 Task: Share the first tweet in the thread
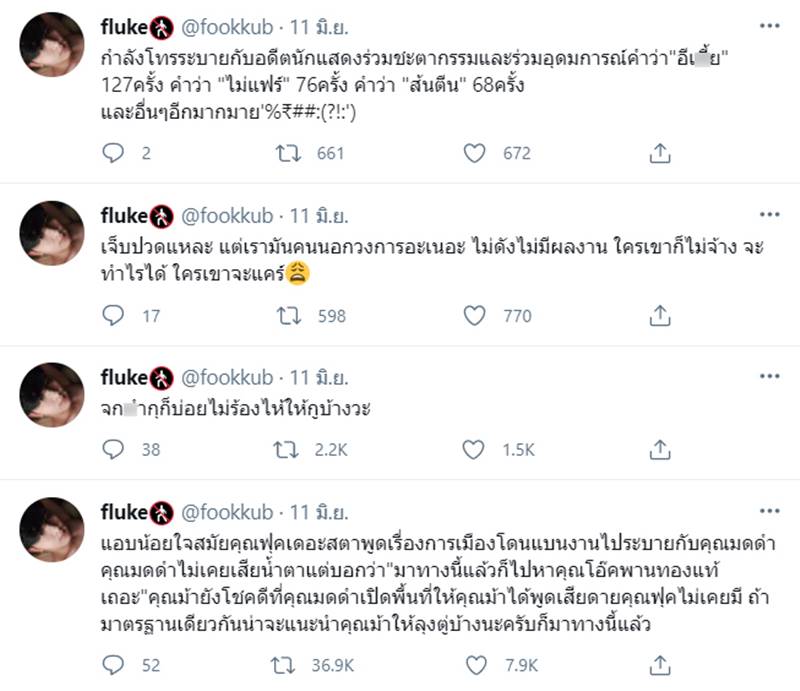coord(659,153)
